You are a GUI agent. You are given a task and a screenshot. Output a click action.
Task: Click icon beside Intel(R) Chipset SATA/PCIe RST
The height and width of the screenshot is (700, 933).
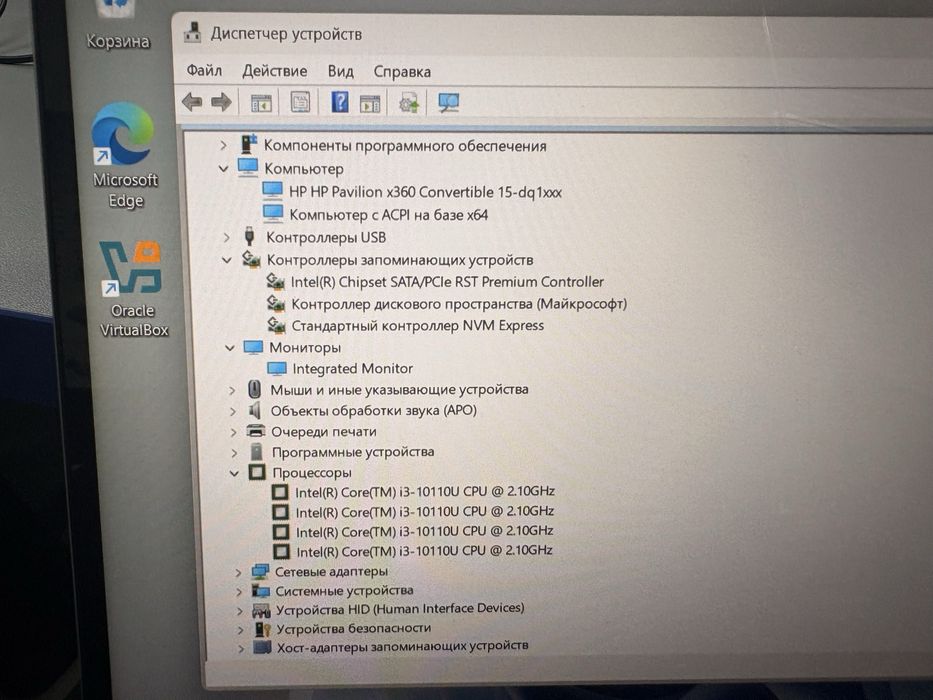point(275,281)
